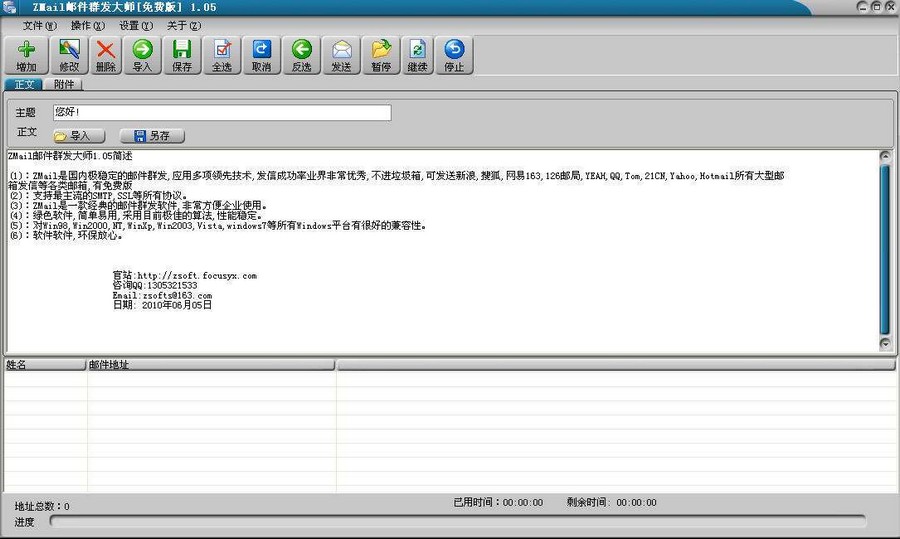The image size is (900, 539).
Task: Open the 文件 menu
Action: click(x=40, y=26)
